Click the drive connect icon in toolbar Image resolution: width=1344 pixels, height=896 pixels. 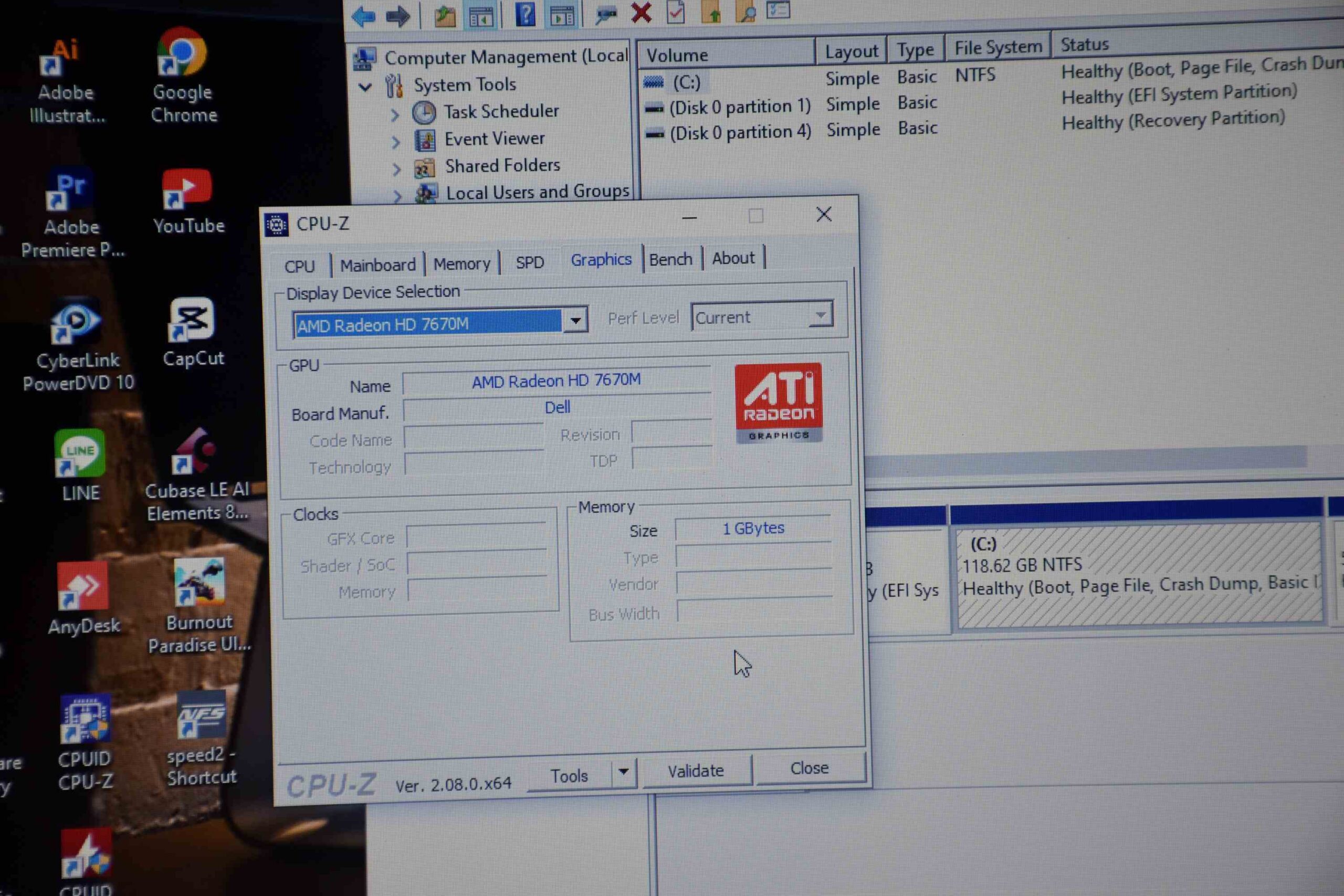[x=606, y=14]
